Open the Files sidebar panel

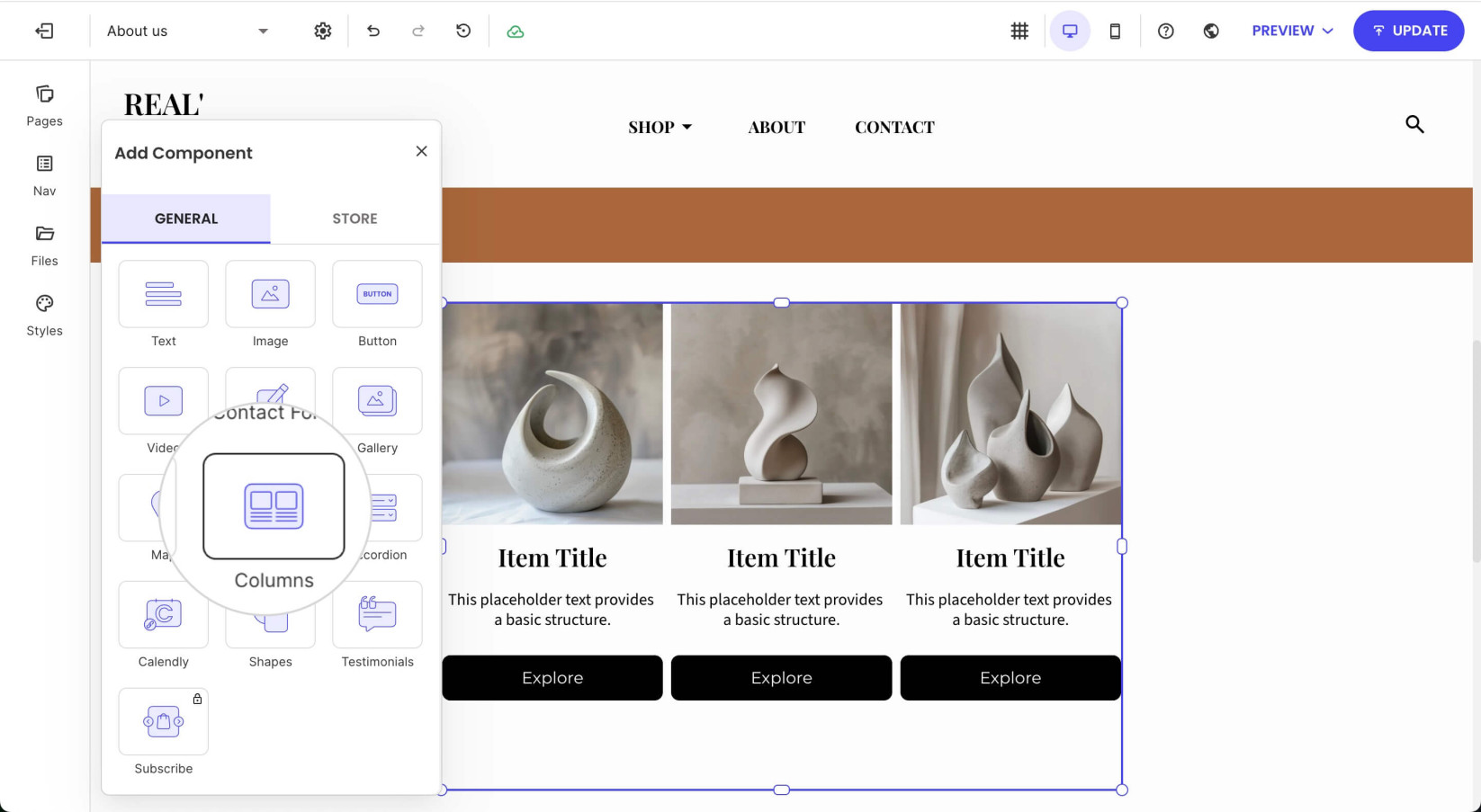click(44, 245)
